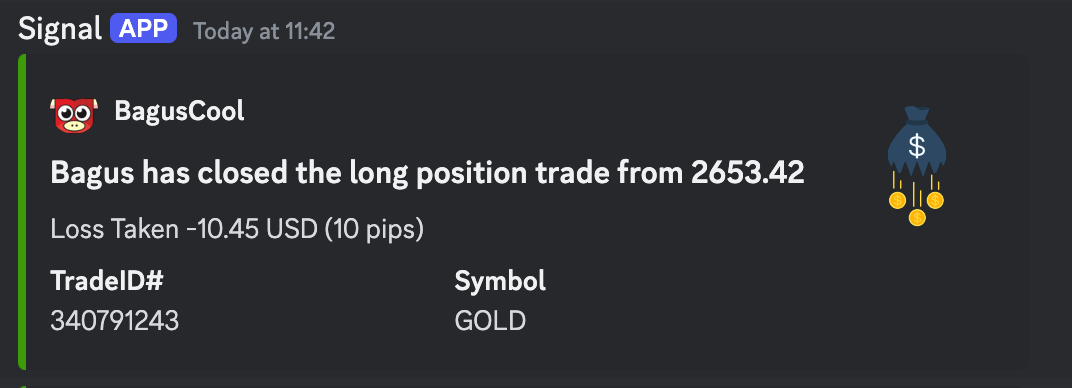The image size is (1072, 388).
Task: Click the Today at 11:42 timestamp
Action: click(264, 31)
